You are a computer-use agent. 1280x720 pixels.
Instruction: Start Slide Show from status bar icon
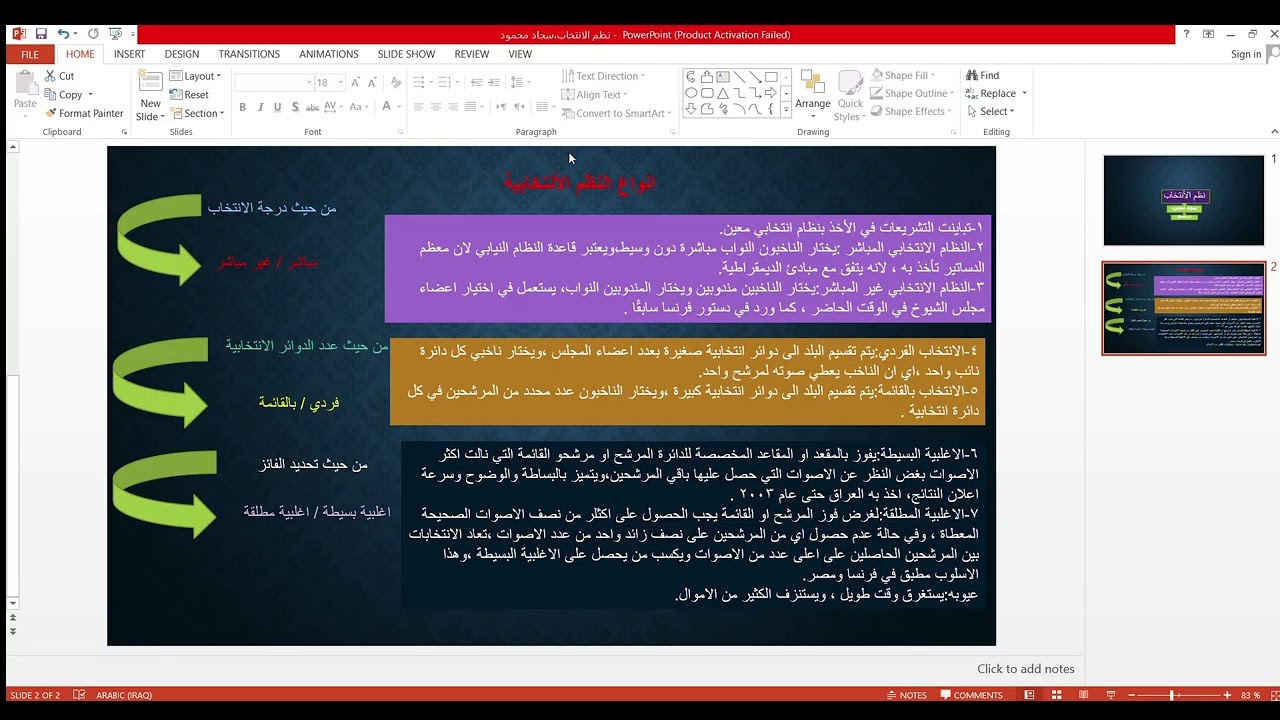1111,695
